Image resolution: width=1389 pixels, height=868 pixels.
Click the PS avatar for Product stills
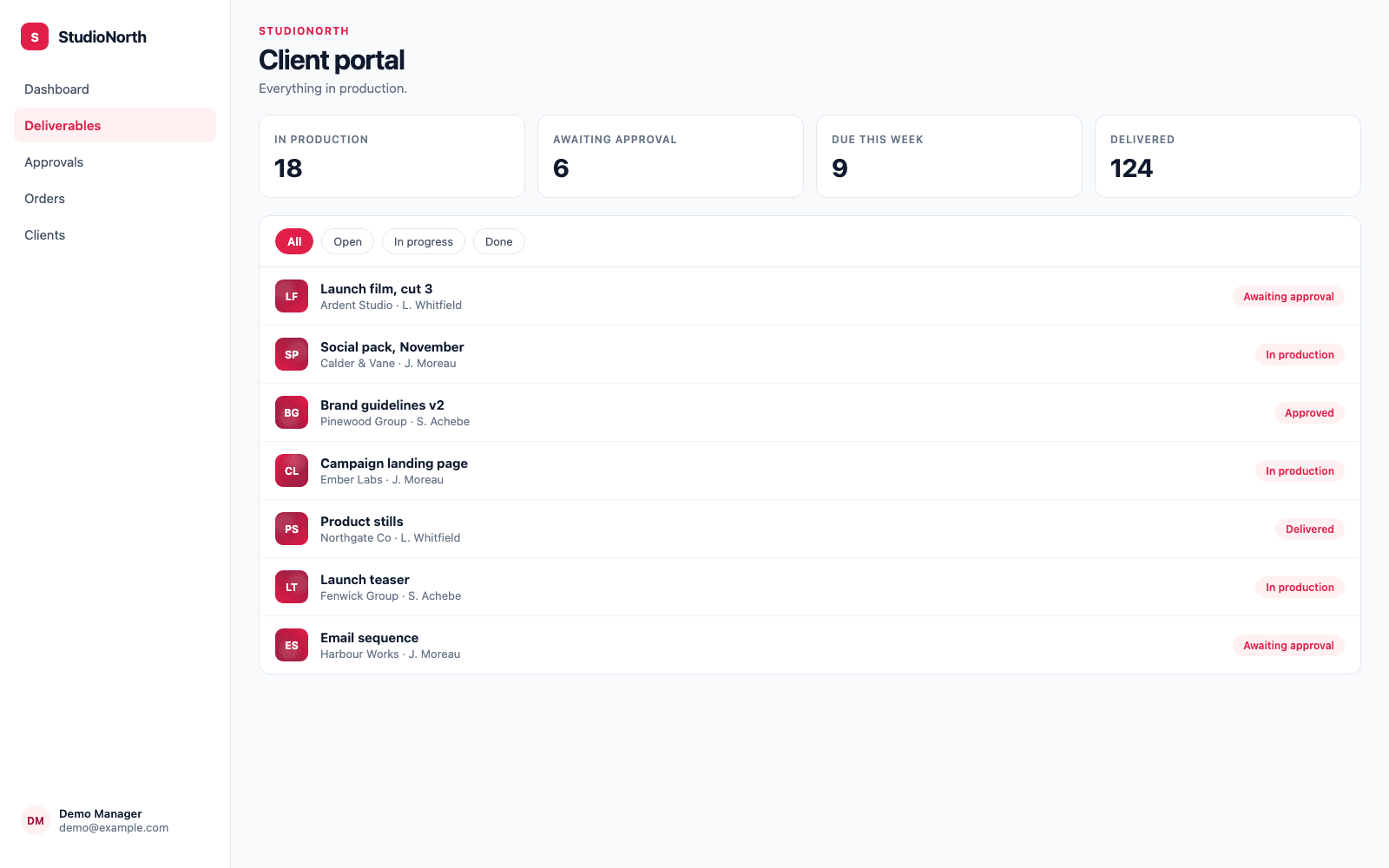point(292,529)
